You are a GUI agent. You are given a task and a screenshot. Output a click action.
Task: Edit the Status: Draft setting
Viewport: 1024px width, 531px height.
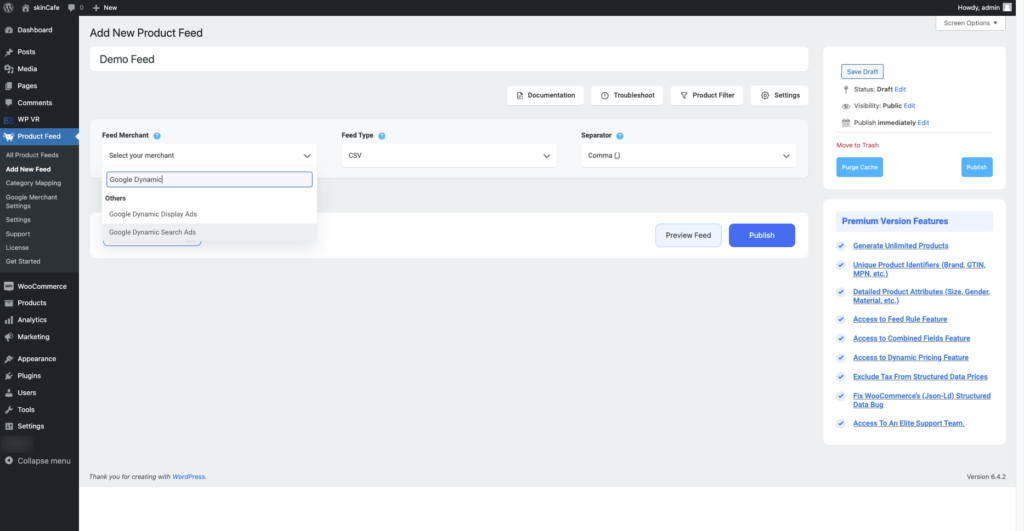point(900,89)
